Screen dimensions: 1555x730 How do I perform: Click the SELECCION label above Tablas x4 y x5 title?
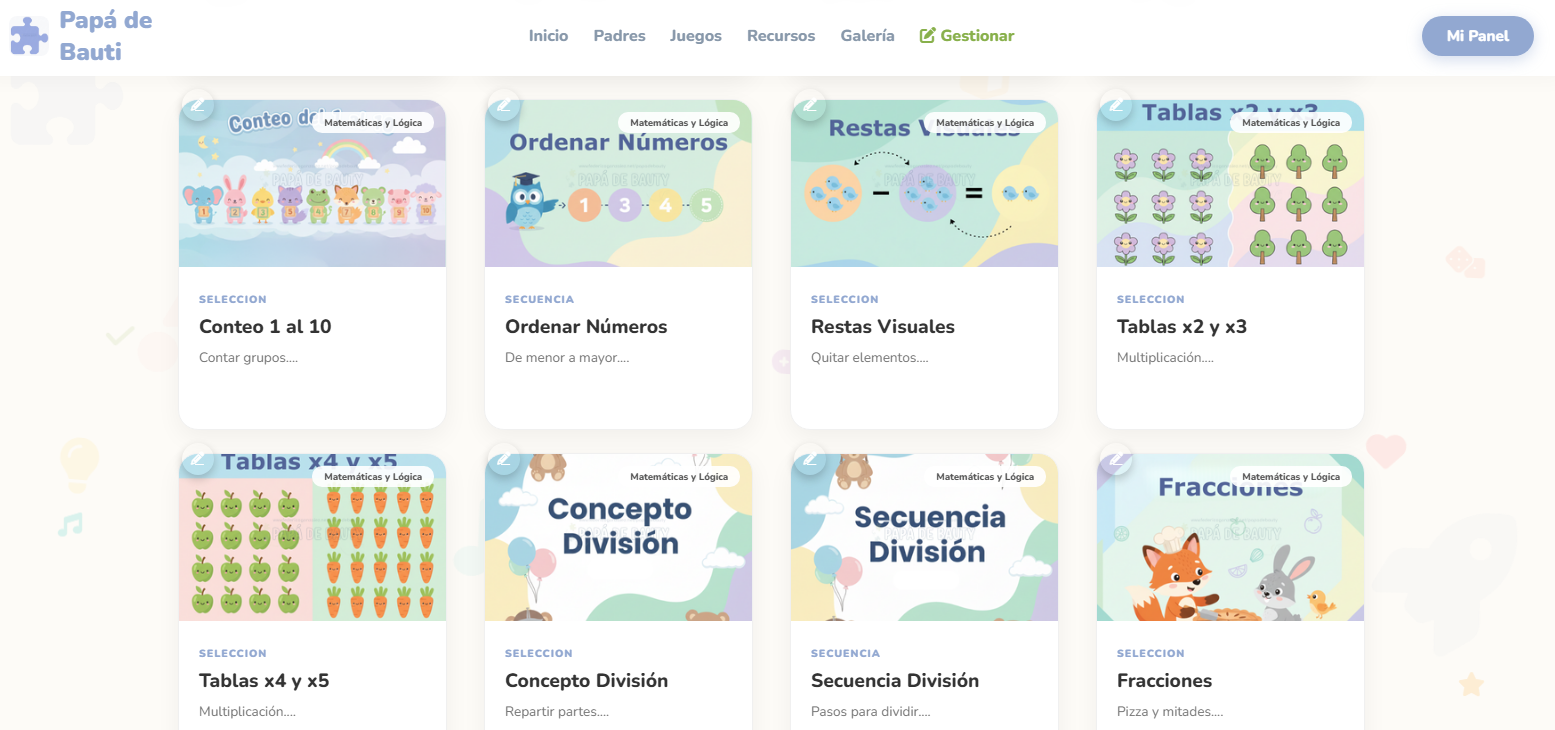[233, 653]
